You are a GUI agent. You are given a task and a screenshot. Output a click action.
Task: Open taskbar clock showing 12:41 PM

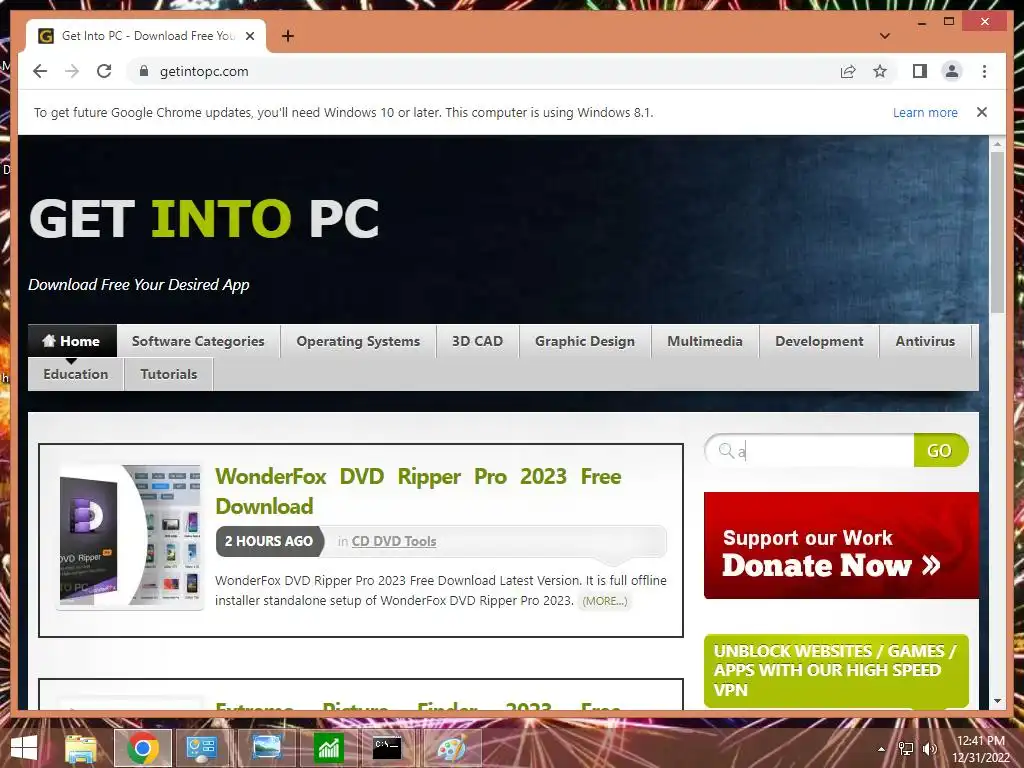tap(981, 748)
